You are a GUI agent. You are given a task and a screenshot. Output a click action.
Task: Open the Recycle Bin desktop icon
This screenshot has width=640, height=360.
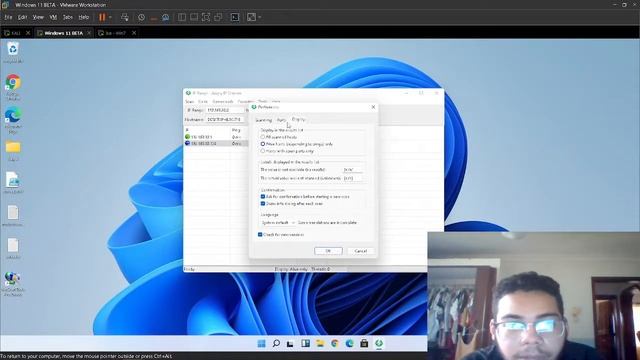[x=13, y=53]
